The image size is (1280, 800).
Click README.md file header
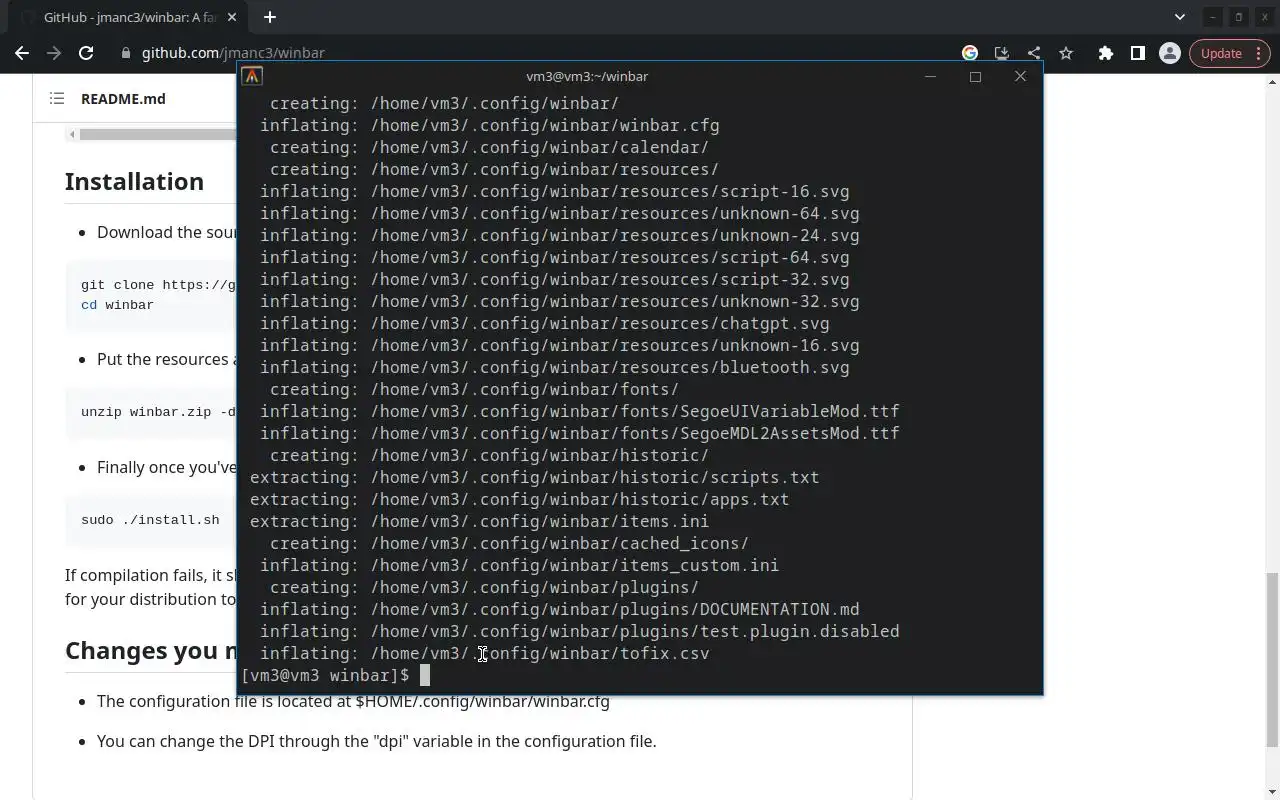click(x=123, y=98)
